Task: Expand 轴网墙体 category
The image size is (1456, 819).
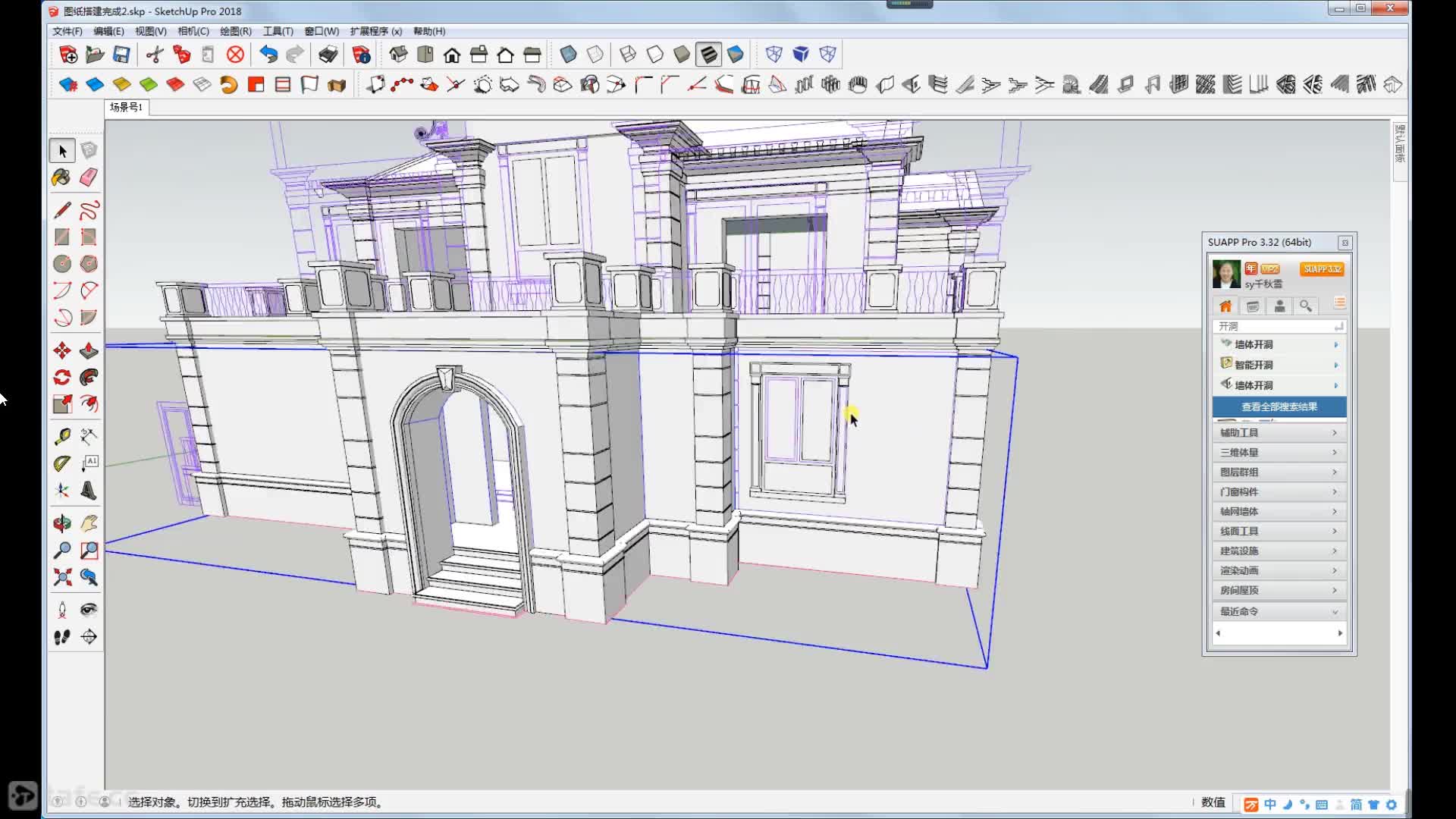Action: coord(1279,511)
